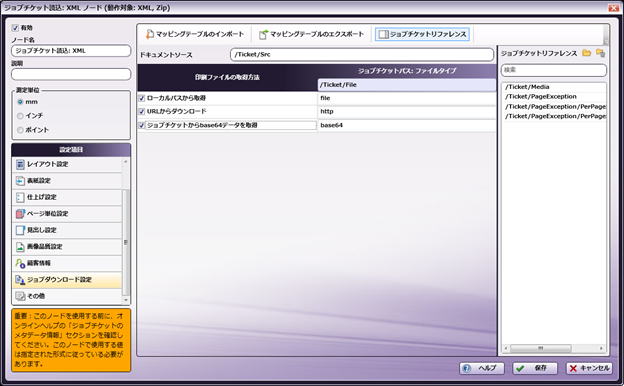The image size is (624, 386).
Task: Click right arrow of reference list scrollbar
Action: (x=601, y=348)
